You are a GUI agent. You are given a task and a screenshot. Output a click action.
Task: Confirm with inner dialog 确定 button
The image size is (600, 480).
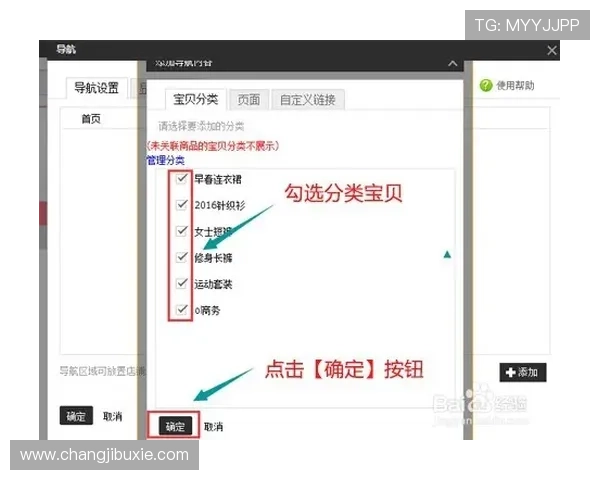175,426
